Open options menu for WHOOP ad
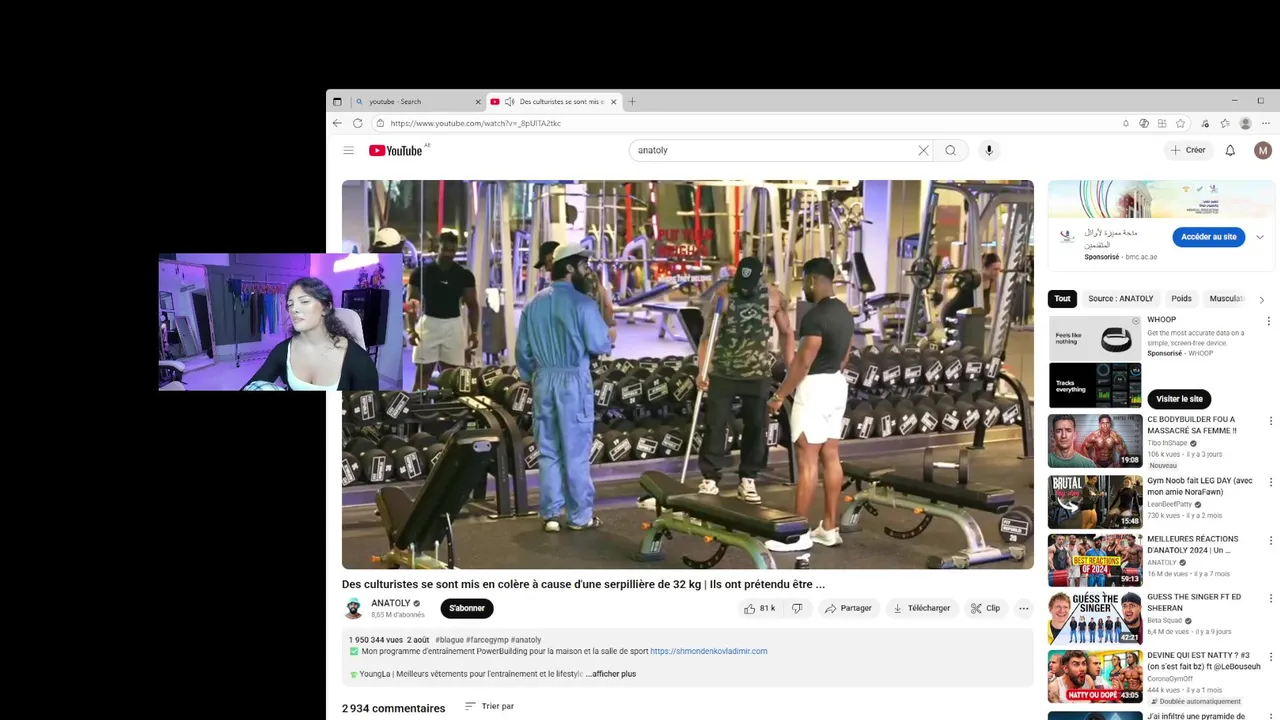Image resolution: width=1280 pixels, height=720 pixels. [x=1268, y=321]
